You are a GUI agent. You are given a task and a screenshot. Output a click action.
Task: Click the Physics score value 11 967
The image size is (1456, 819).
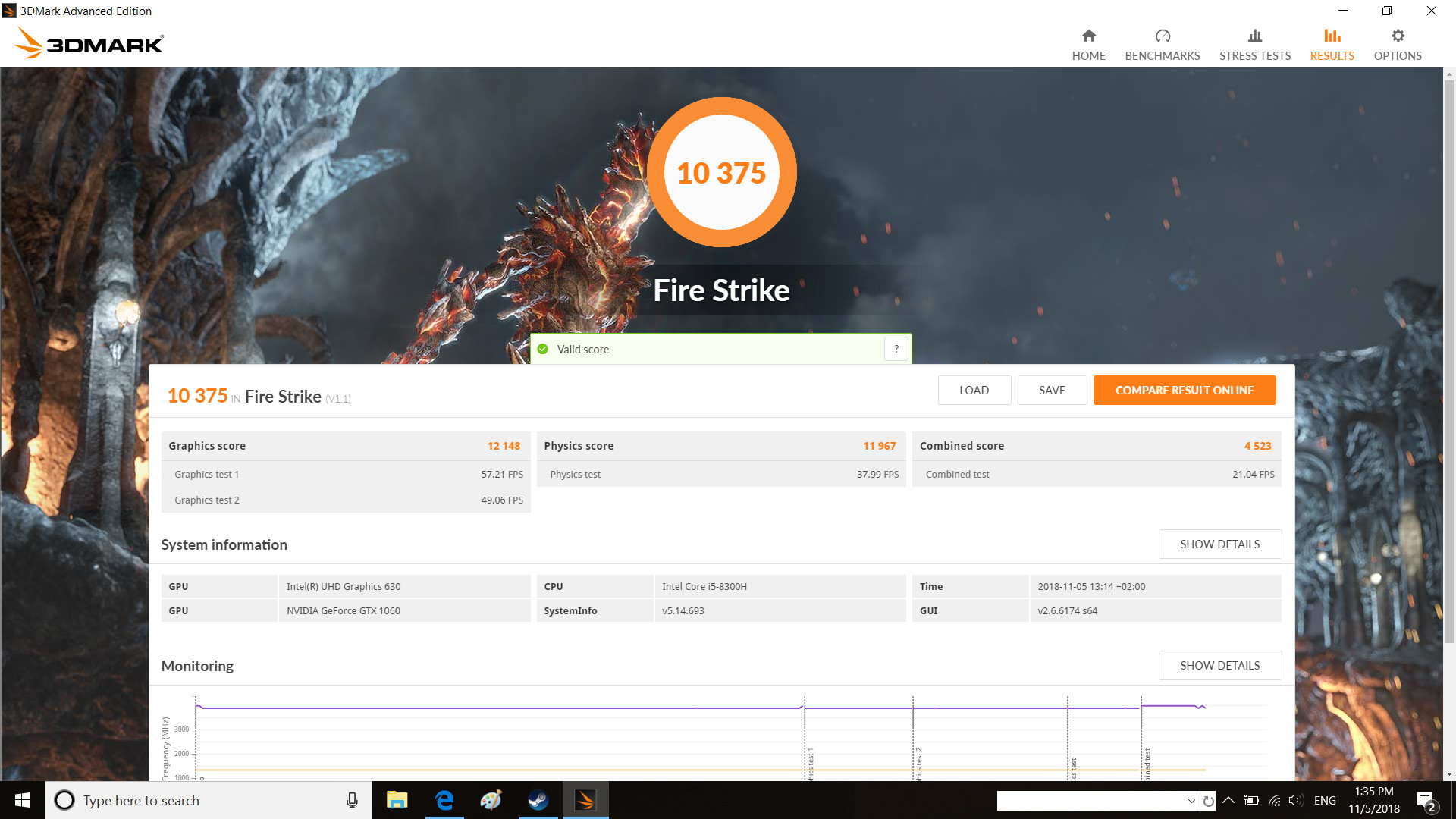coord(879,446)
